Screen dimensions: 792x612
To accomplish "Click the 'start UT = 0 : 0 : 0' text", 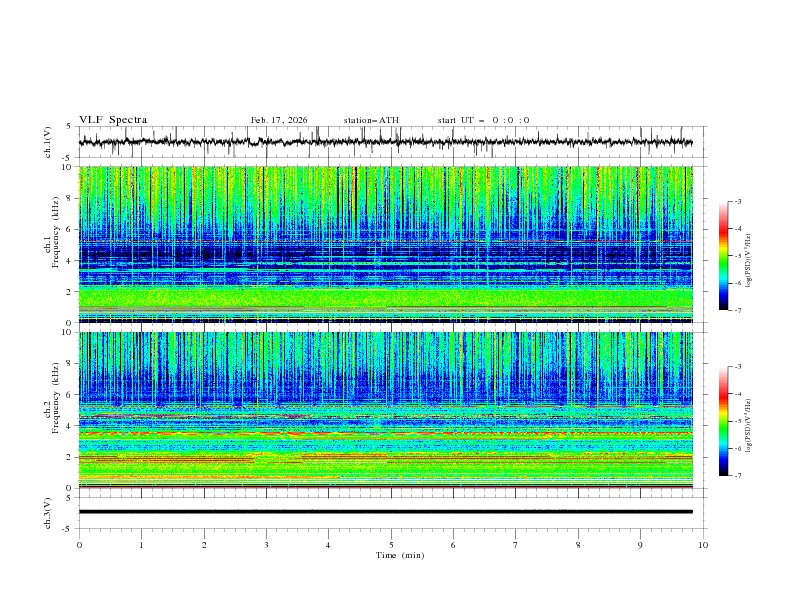I will (x=483, y=120).
